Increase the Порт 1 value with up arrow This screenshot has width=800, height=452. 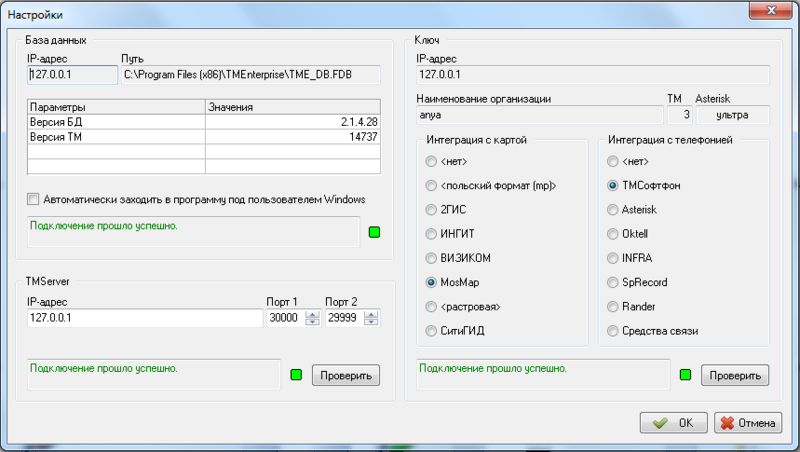pyautogui.click(x=311, y=314)
